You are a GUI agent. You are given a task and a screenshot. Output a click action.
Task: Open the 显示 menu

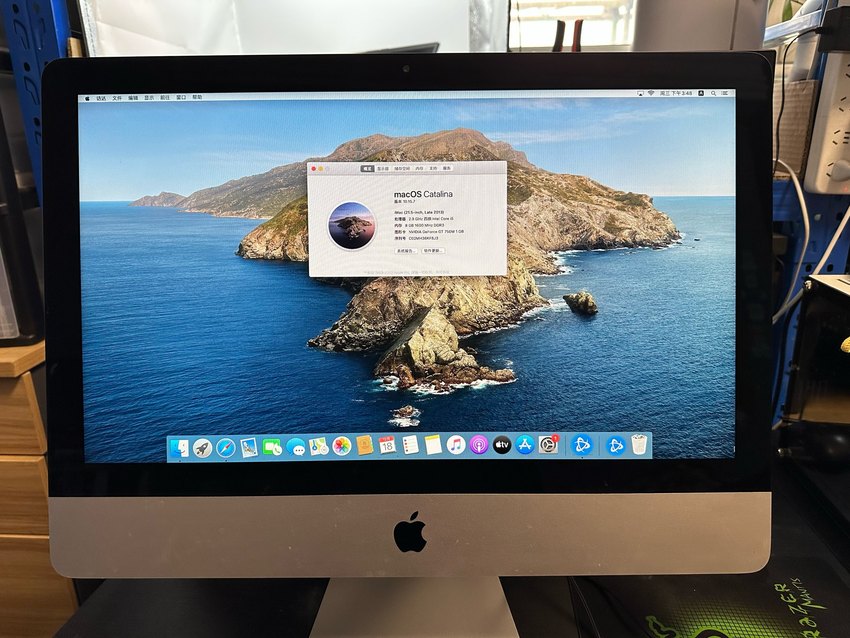pyautogui.click(x=149, y=98)
